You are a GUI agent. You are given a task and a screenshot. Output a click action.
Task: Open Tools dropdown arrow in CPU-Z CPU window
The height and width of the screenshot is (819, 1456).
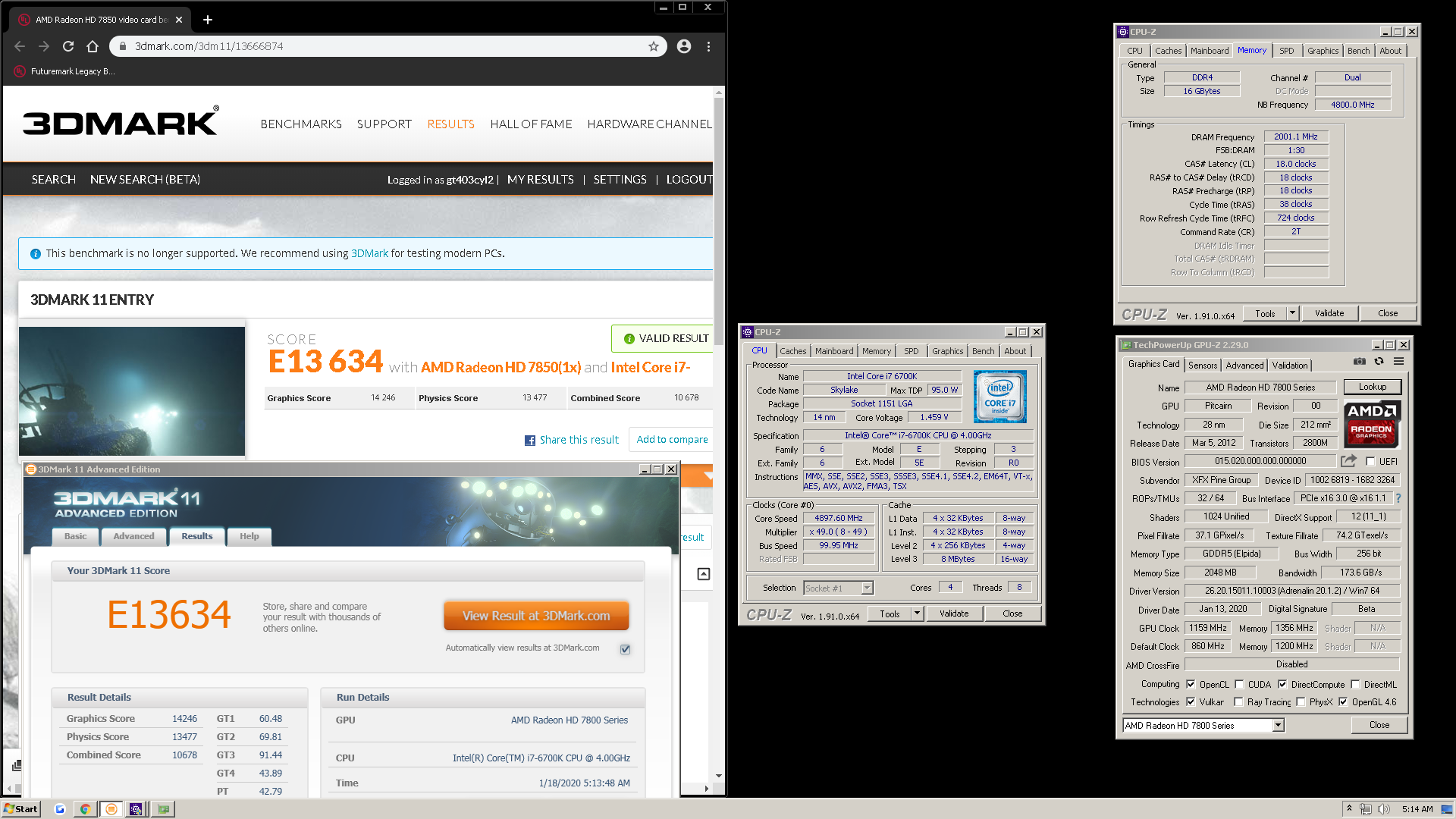click(x=918, y=613)
